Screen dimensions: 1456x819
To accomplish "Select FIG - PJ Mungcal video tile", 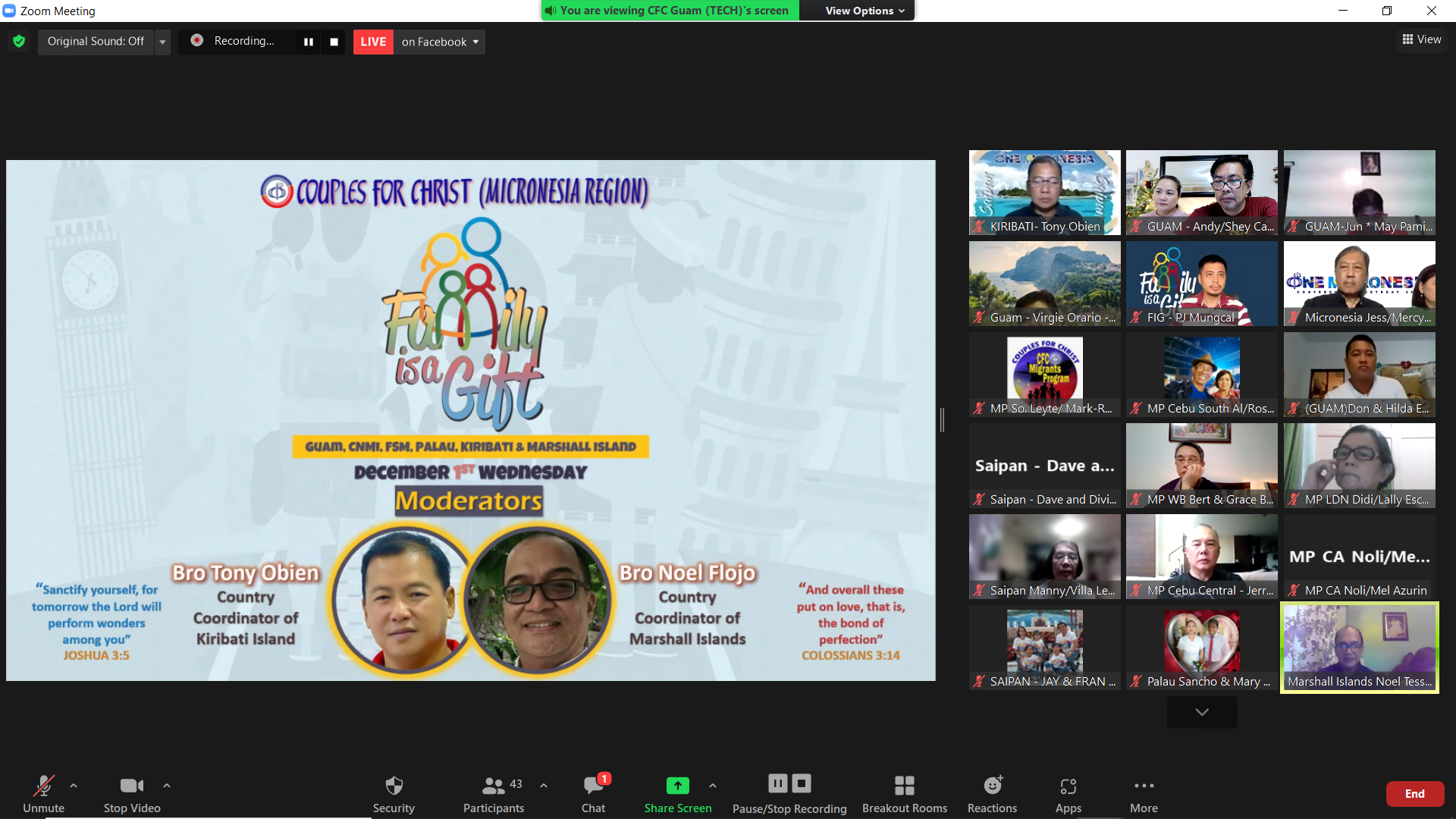I will pyautogui.click(x=1202, y=284).
